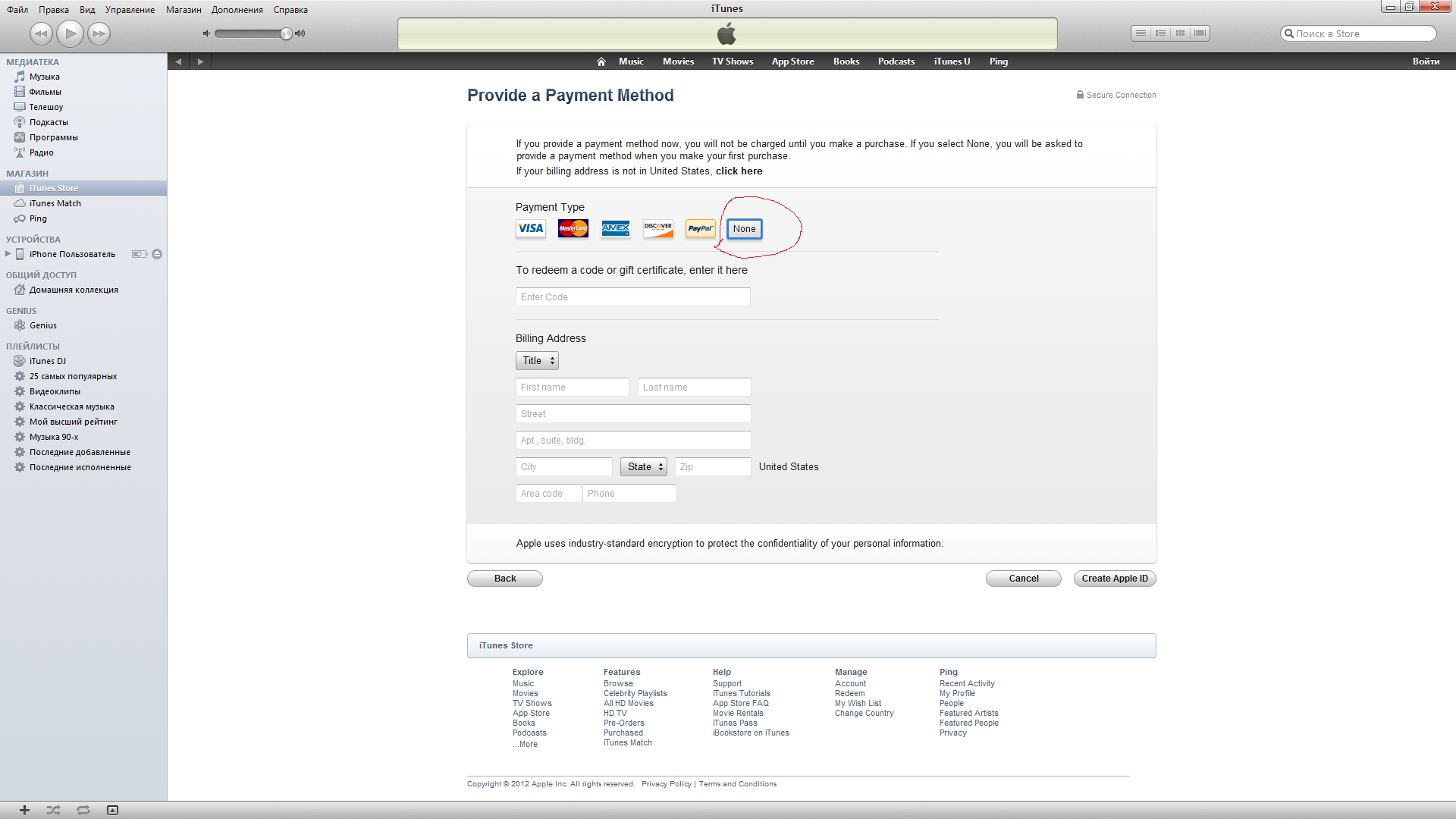This screenshot has width=1456, height=819.
Task: Switch to App Store tab
Action: tap(792, 61)
